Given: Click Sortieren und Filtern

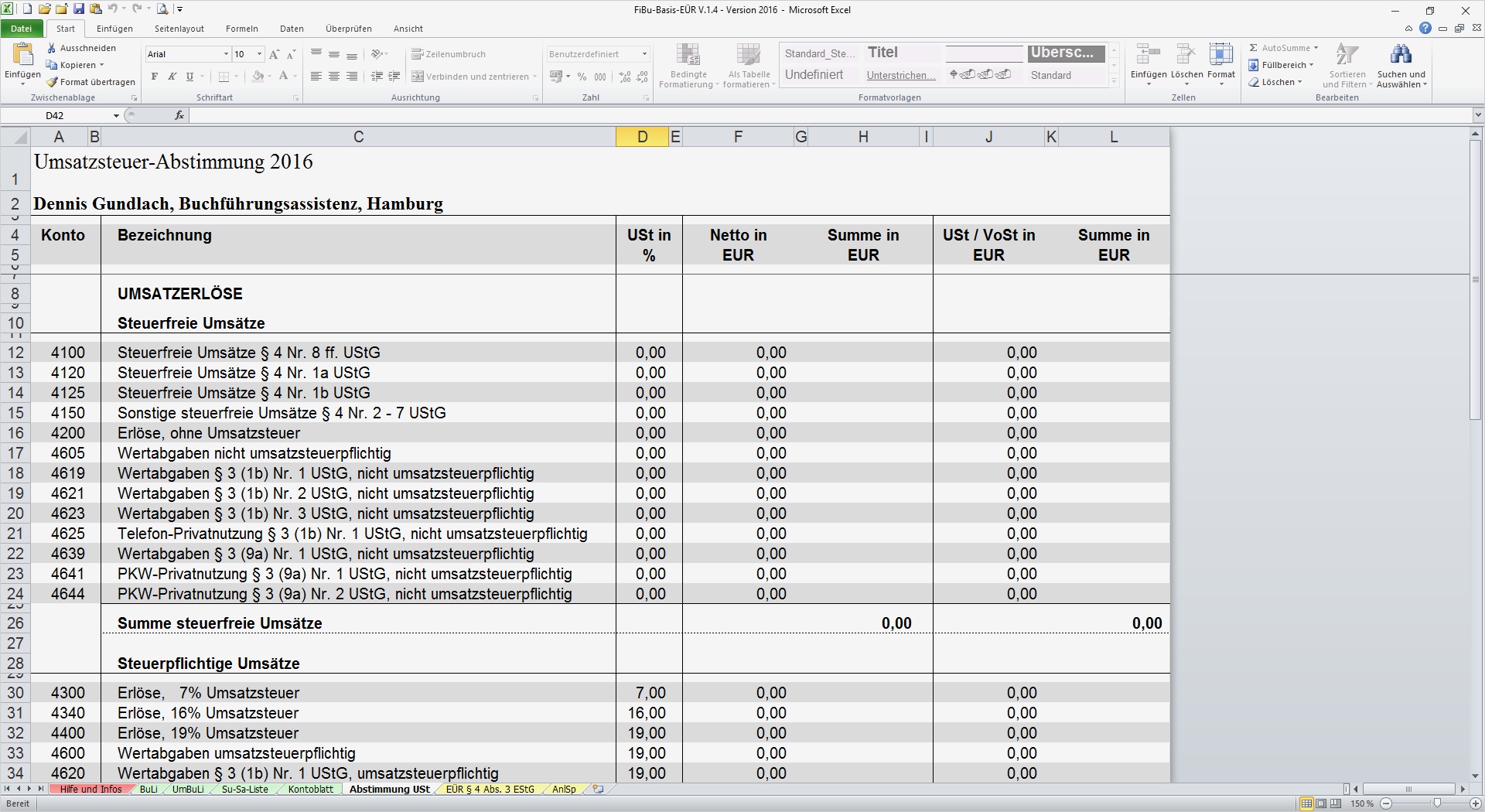Looking at the screenshot, I should click(1347, 66).
